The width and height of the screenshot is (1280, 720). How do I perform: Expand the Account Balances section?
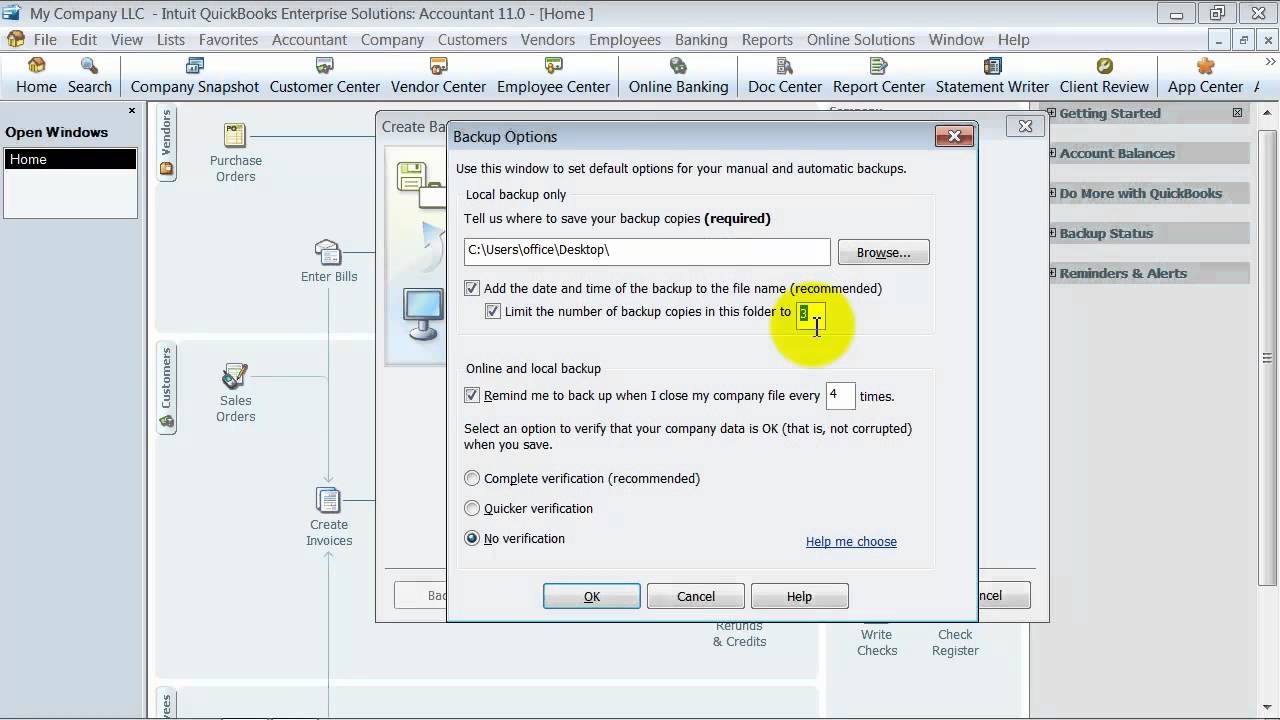pyautogui.click(x=1052, y=153)
